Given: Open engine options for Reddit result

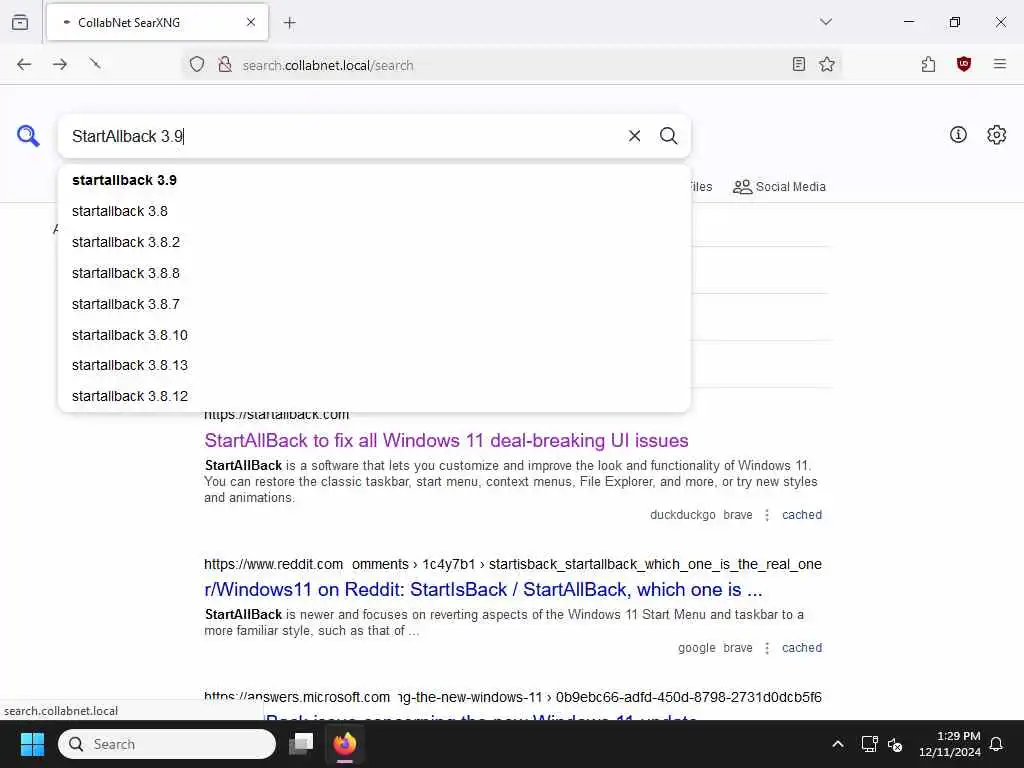Looking at the screenshot, I should coord(767,648).
